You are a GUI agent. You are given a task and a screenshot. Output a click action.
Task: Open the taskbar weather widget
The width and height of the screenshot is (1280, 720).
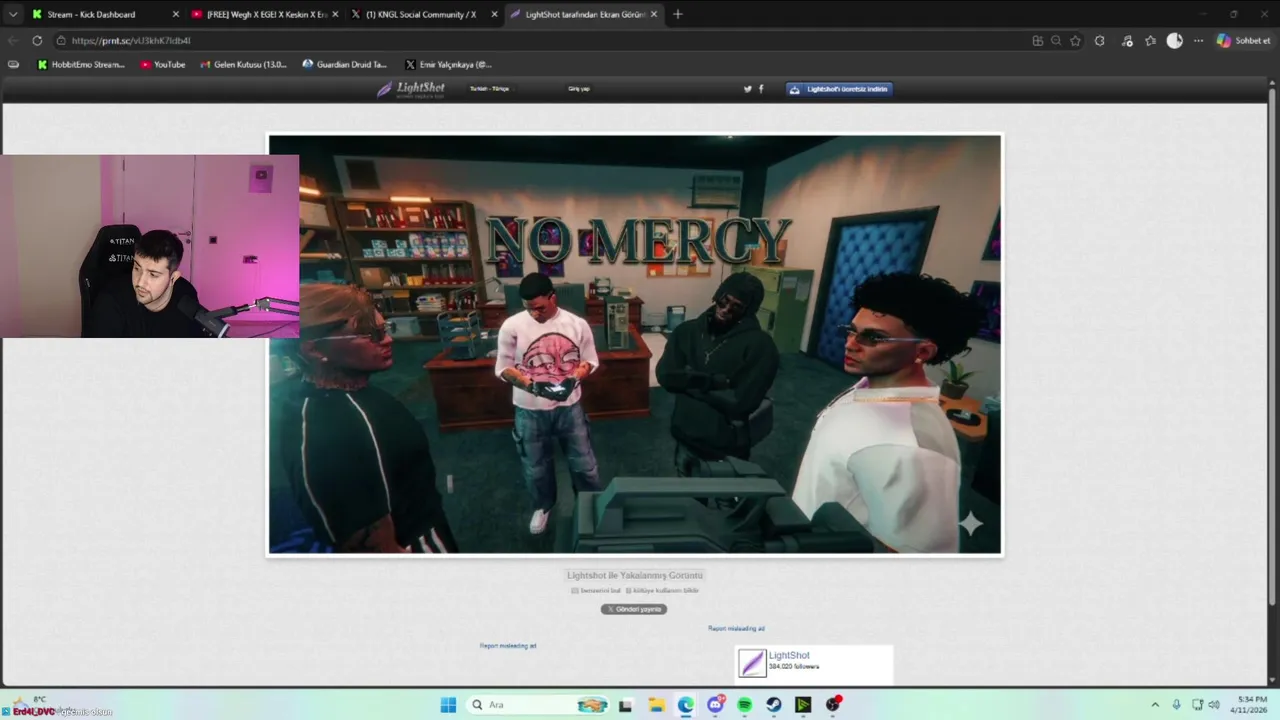click(28, 700)
